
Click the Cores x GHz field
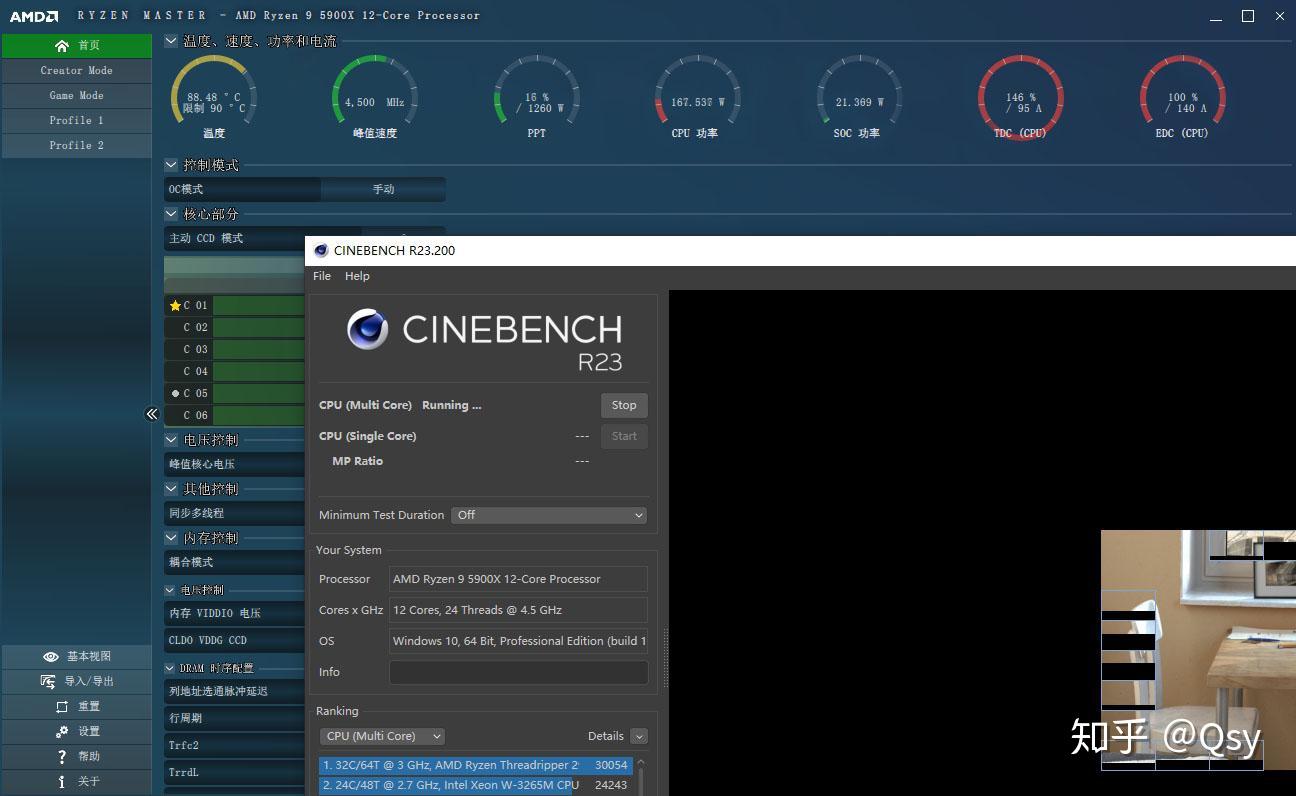coord(518,610)
